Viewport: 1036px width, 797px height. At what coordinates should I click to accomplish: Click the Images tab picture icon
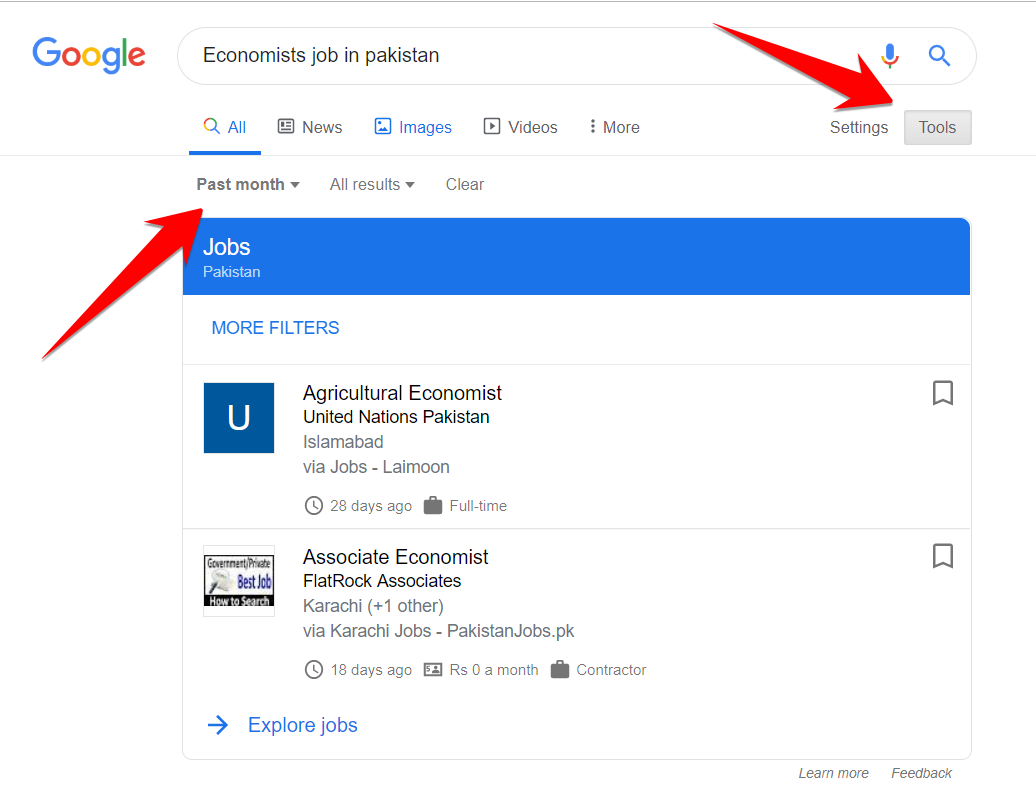(x=383, y=126)
